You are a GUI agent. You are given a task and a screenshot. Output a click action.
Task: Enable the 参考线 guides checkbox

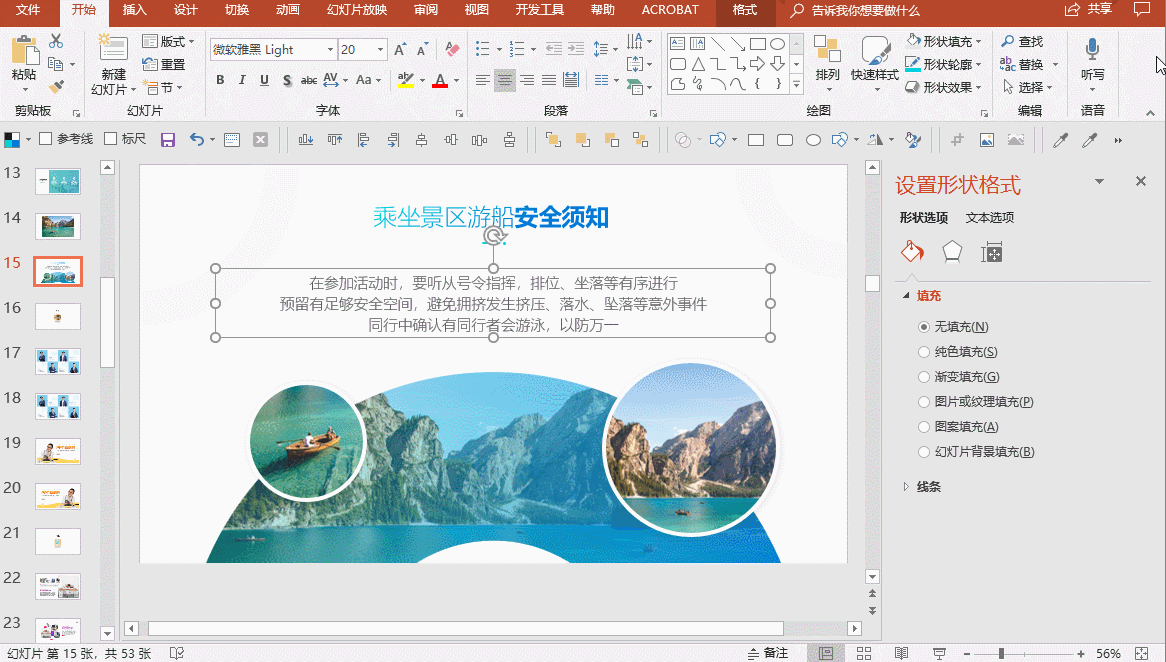pyautogui.click(x=45, y=138)
